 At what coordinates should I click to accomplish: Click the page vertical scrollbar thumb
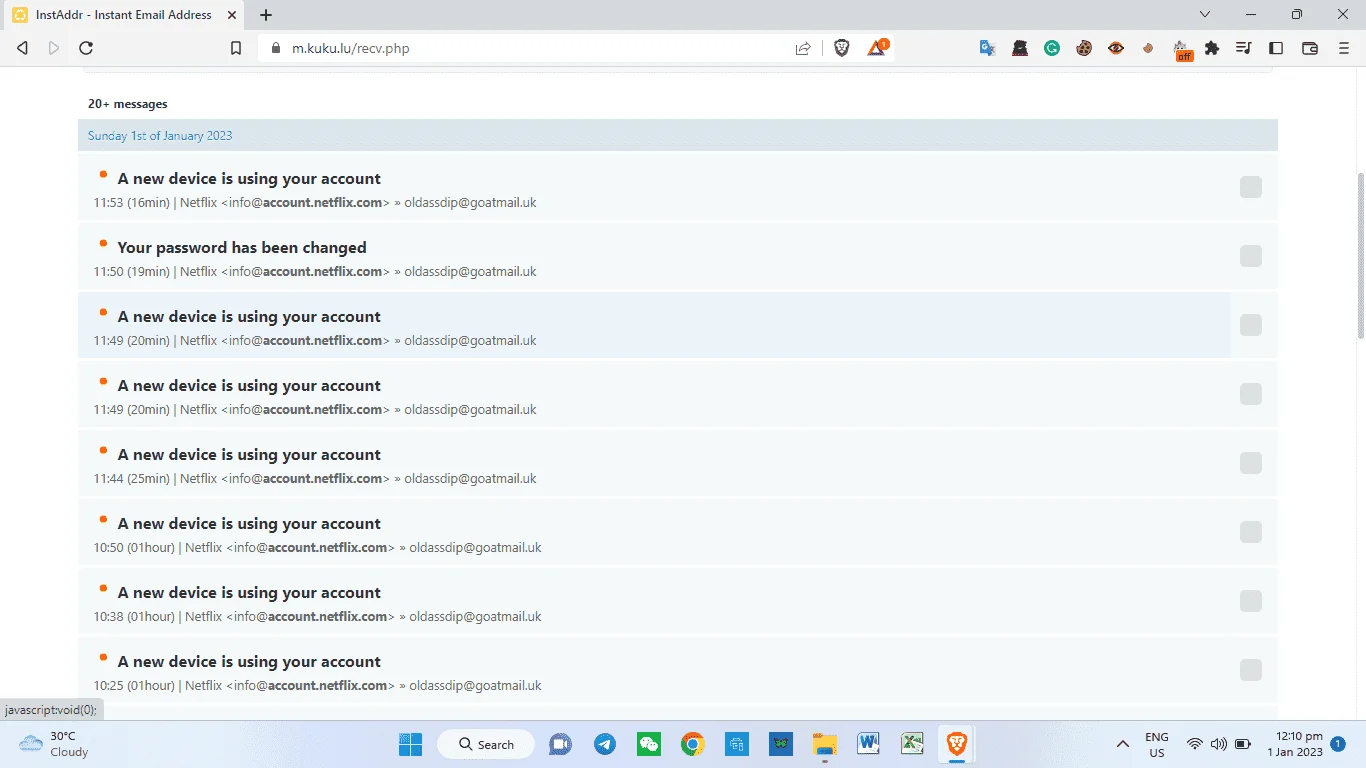tap(1360, 255)
